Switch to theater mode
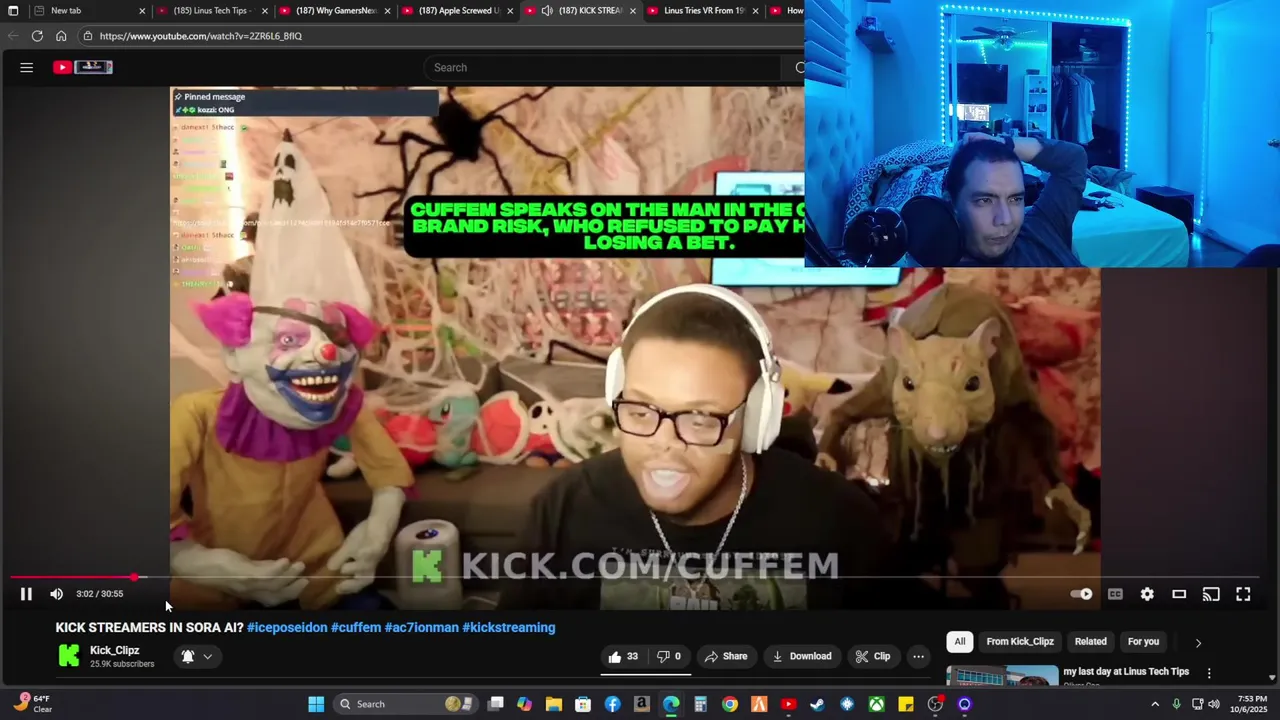 pos(1179,594)
